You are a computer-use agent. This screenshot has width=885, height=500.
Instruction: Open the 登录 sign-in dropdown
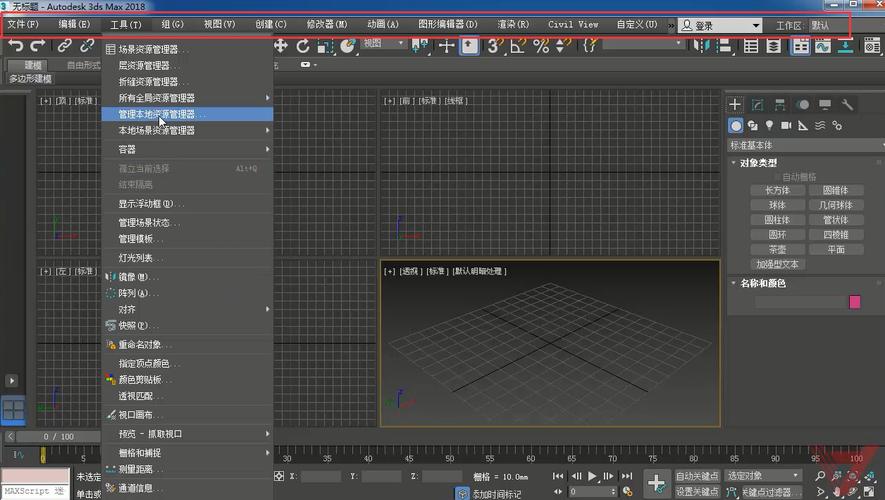[720, 25]
